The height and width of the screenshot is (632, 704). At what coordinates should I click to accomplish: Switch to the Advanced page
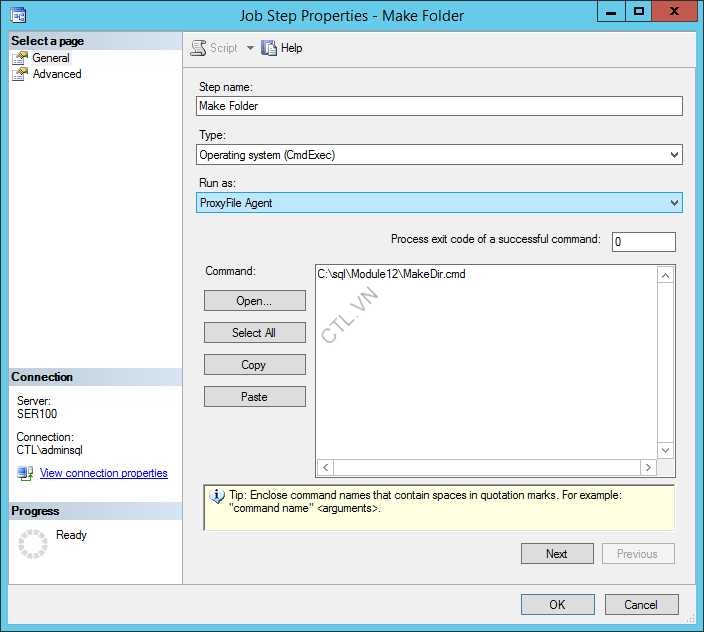(56, 74)
